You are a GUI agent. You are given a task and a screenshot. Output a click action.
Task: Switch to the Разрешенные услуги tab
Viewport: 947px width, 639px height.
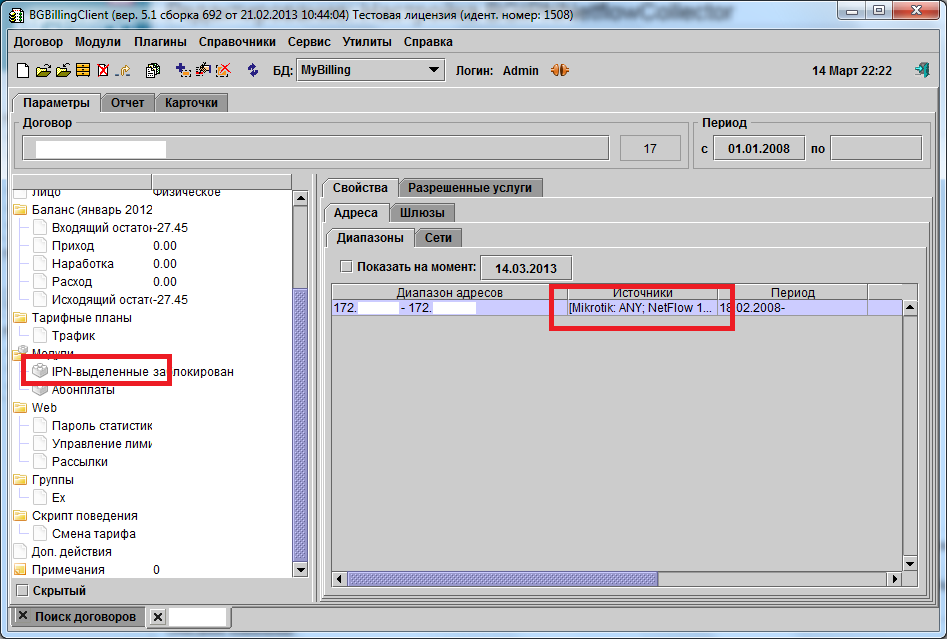pos(470,188)
